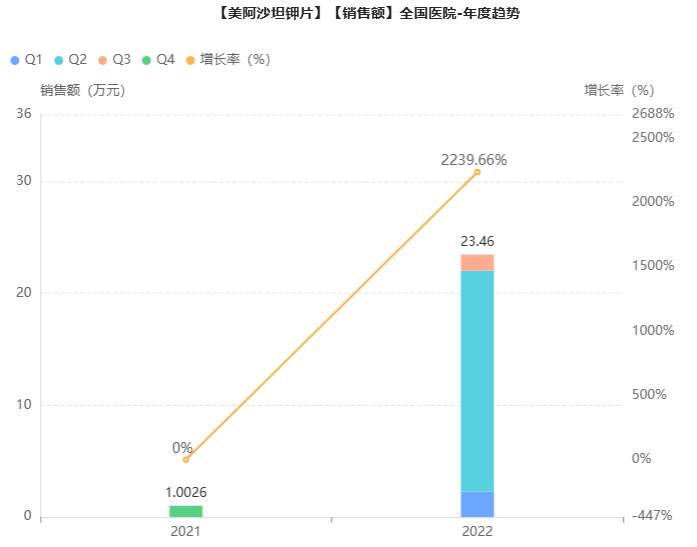The width and height of the screenshot is (697, 547).
Task: Click the cyan Q2 legend dot
Action: tap(58, 60)
